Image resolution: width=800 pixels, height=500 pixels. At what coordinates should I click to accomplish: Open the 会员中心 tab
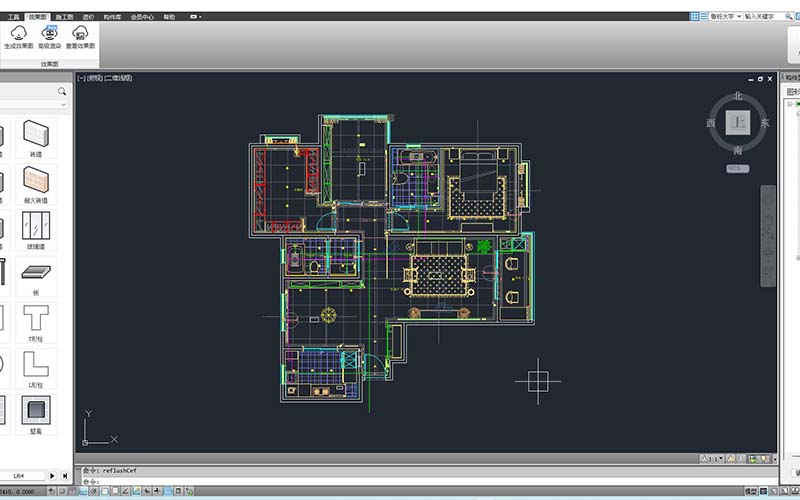[x=142, y=17]
